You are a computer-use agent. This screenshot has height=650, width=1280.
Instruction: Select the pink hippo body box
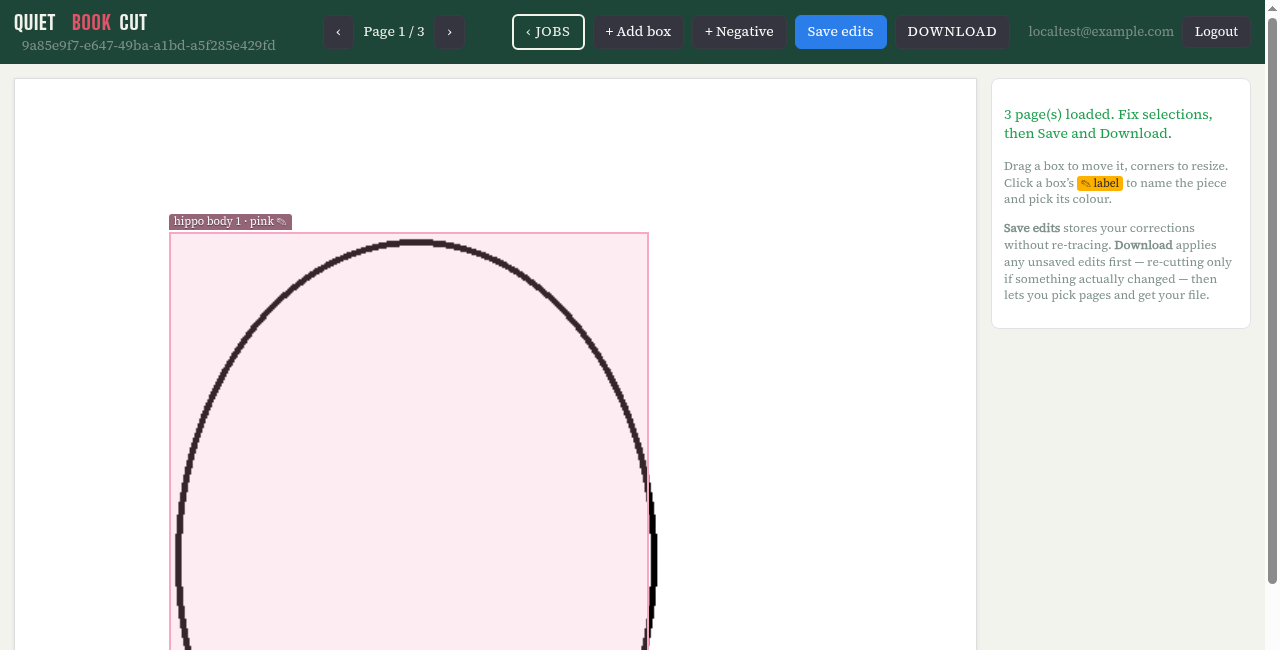[x=409, y=440]
